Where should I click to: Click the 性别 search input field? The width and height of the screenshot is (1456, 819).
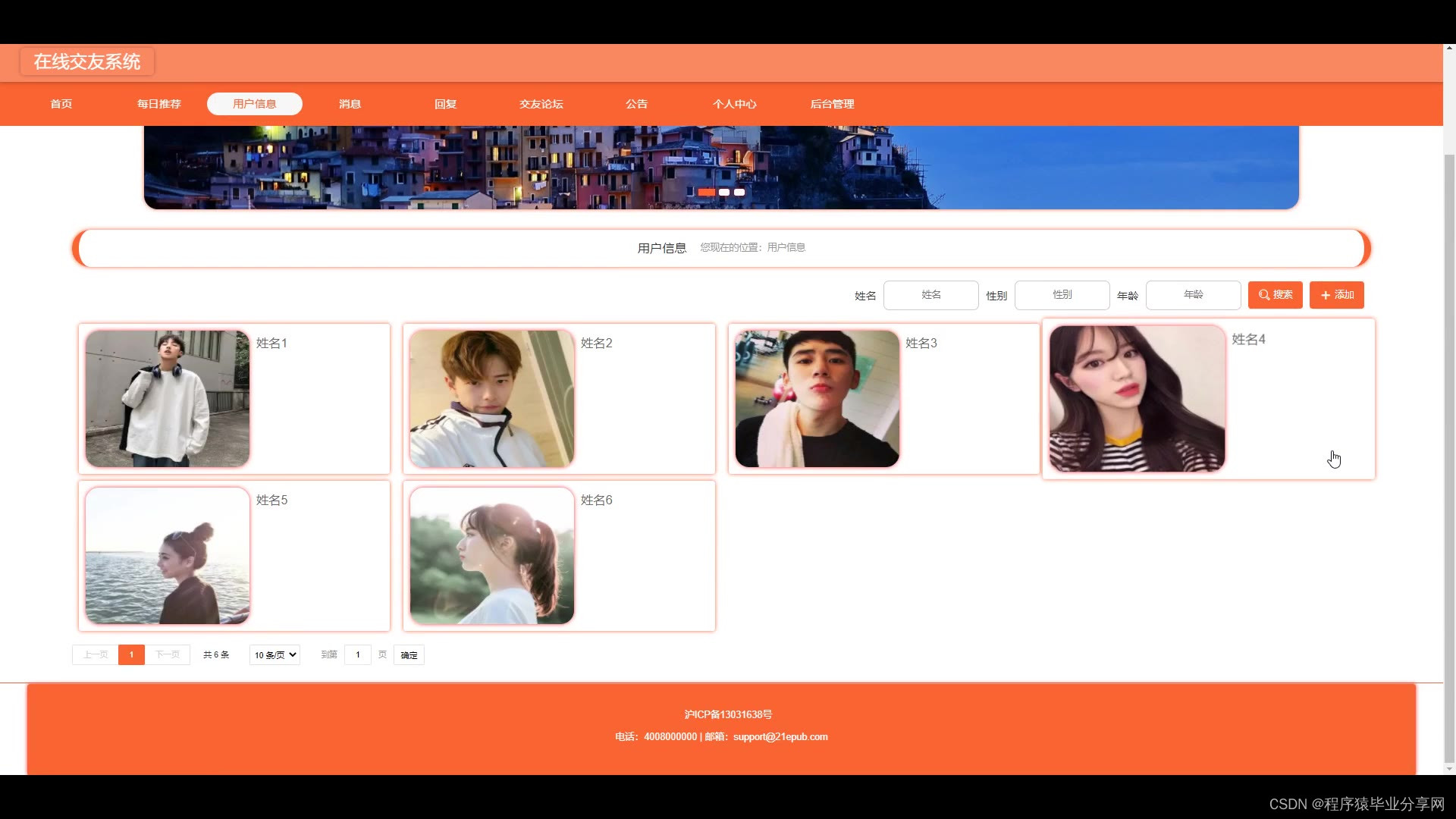pos(1062,295)
